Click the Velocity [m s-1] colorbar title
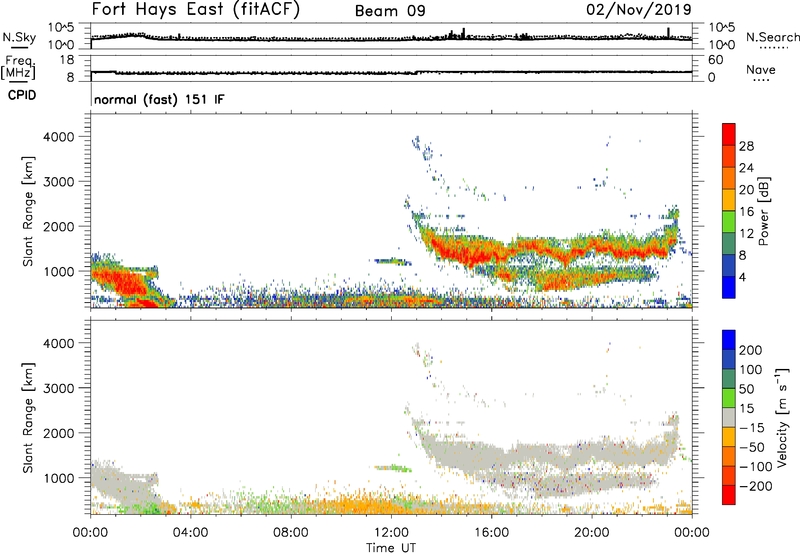The height and width of the screenshot is (554, 800). [x=782, y=417]
